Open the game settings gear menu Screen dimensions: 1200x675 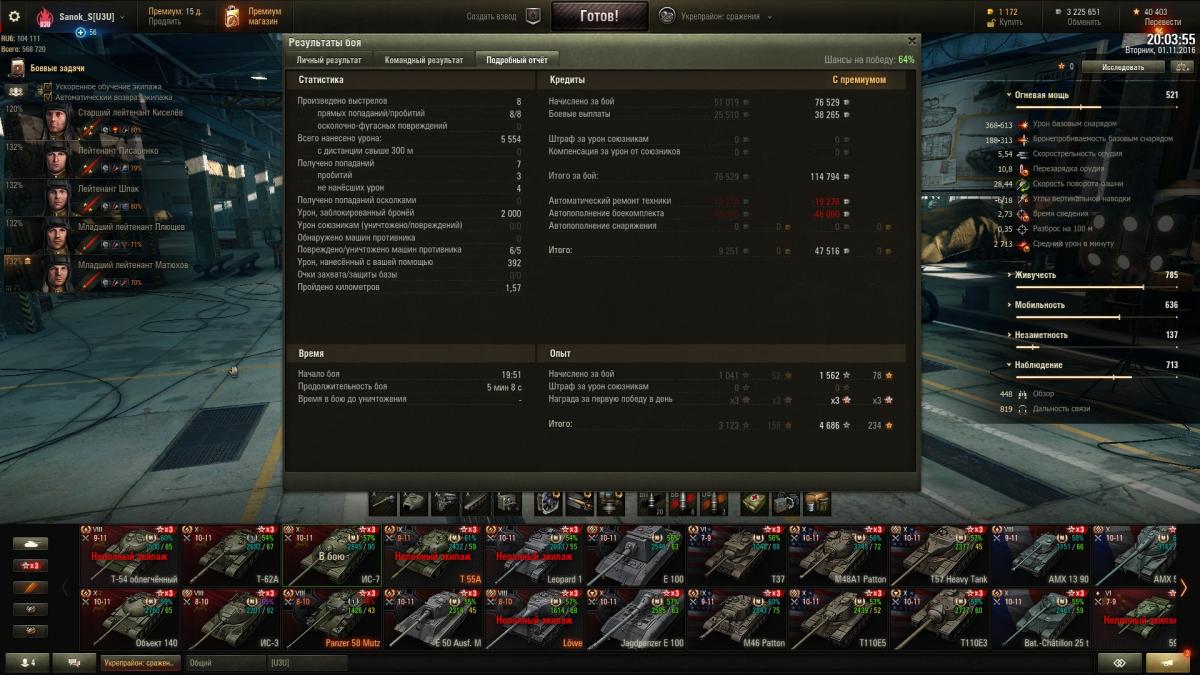tap(14, 16)
